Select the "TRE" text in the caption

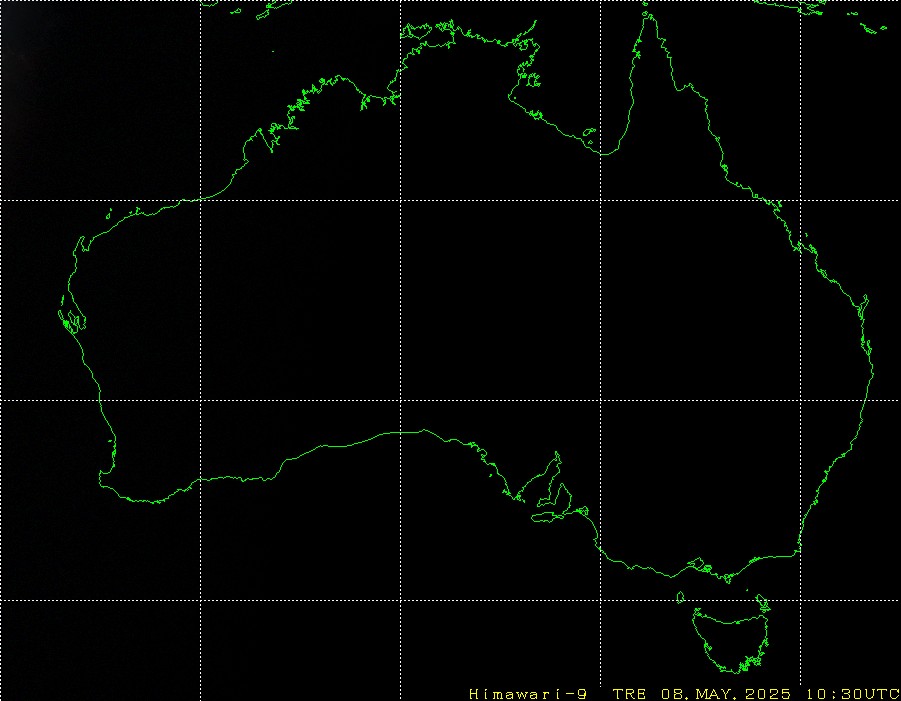[629, 694]
